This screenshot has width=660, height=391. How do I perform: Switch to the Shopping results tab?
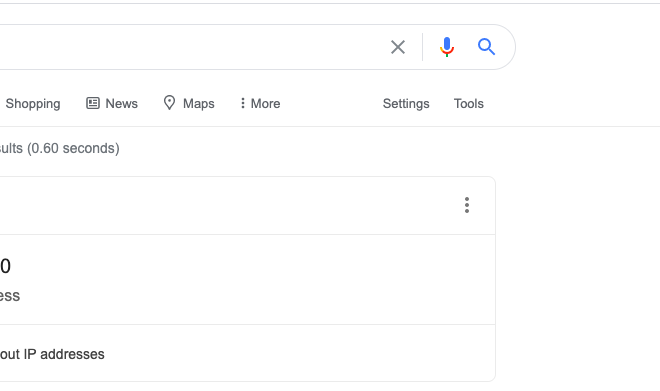click(33, 104)
